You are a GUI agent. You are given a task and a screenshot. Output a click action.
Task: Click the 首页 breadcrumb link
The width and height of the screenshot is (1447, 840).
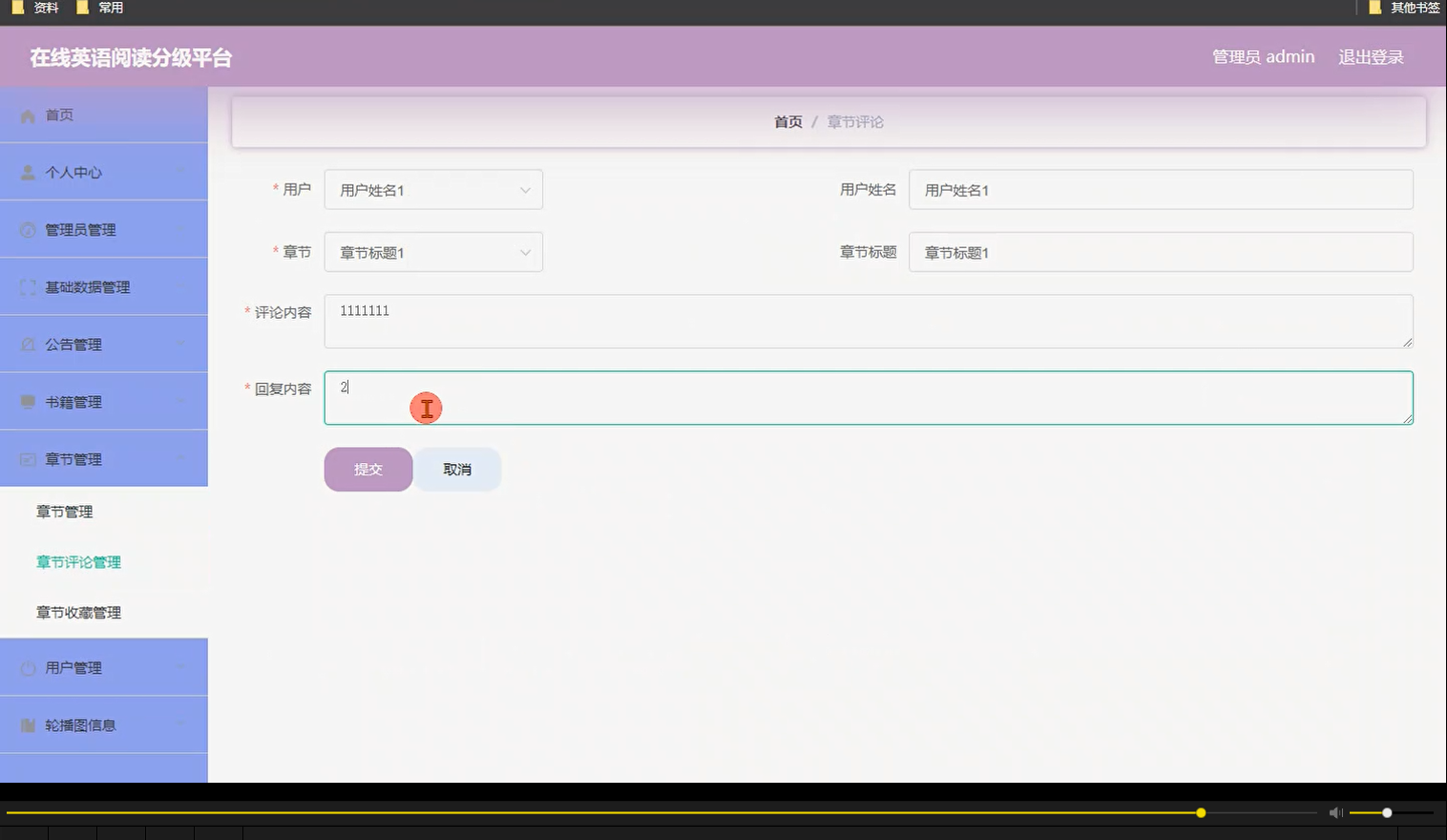click(786, 121)
